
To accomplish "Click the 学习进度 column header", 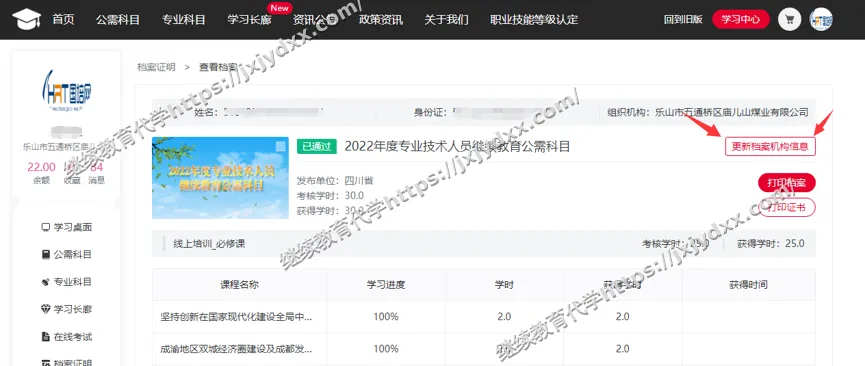I will [386, 285].
